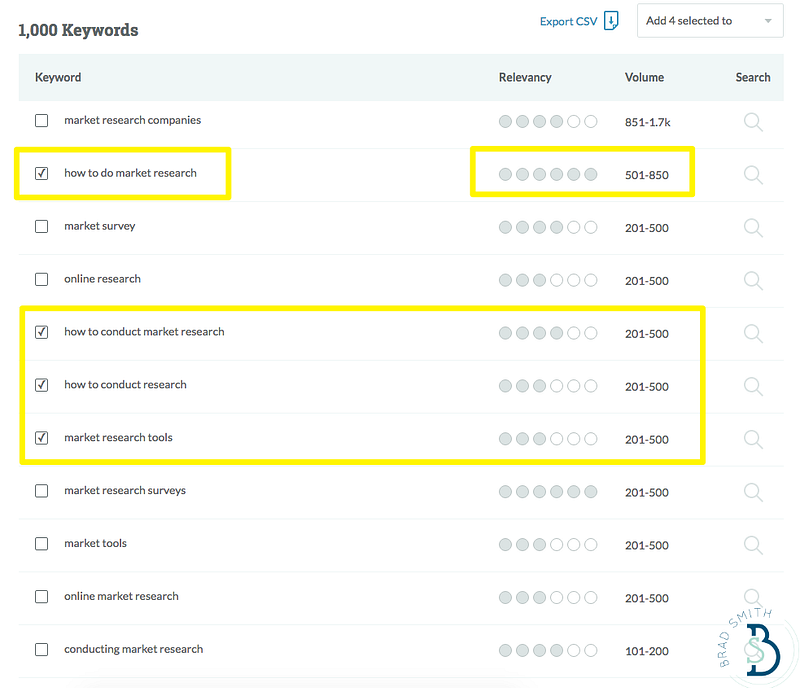Click the Export CSV link
Screen dimensions: 800x688
point(568,21)
